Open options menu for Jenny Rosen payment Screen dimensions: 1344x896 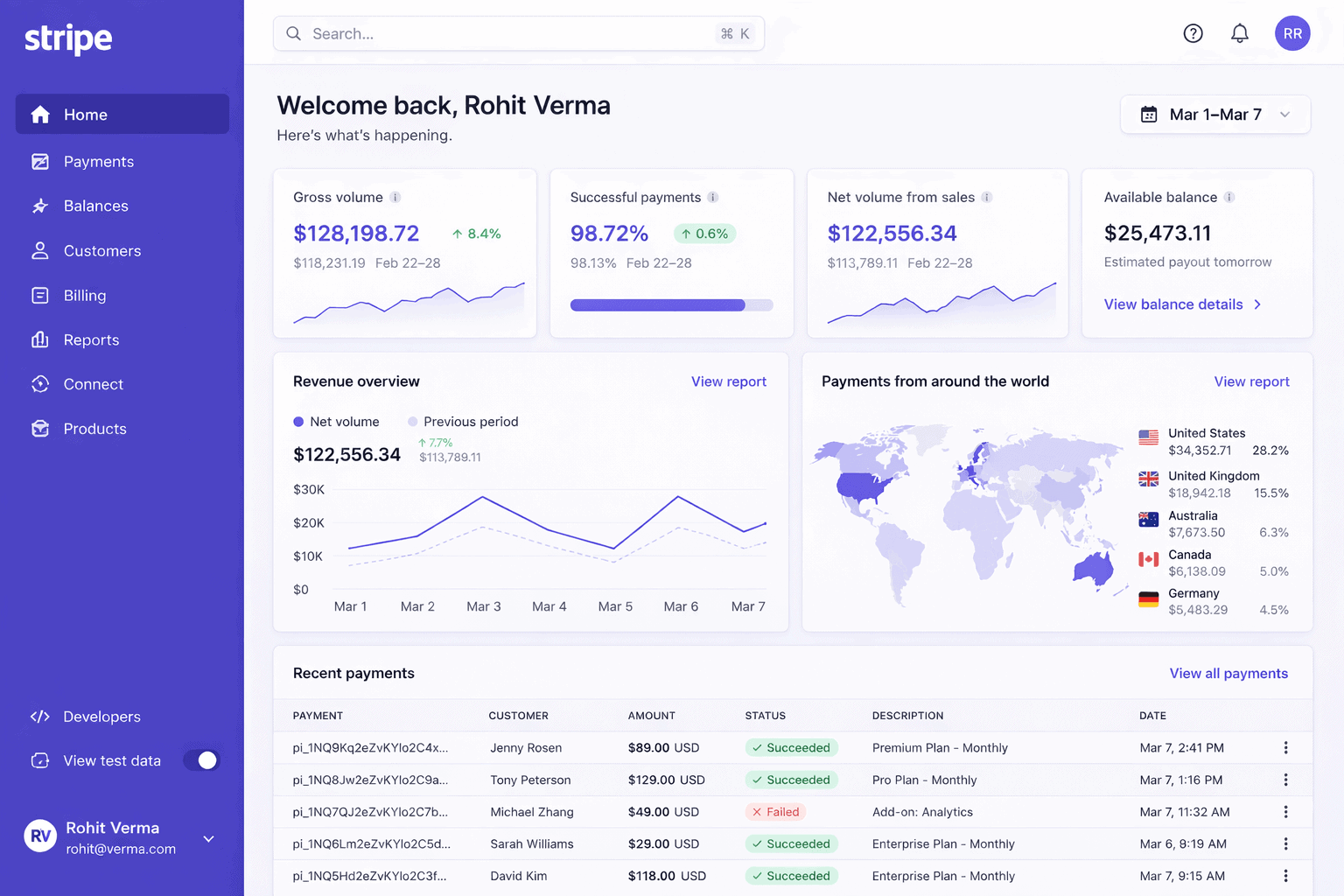click(1284, 748)
